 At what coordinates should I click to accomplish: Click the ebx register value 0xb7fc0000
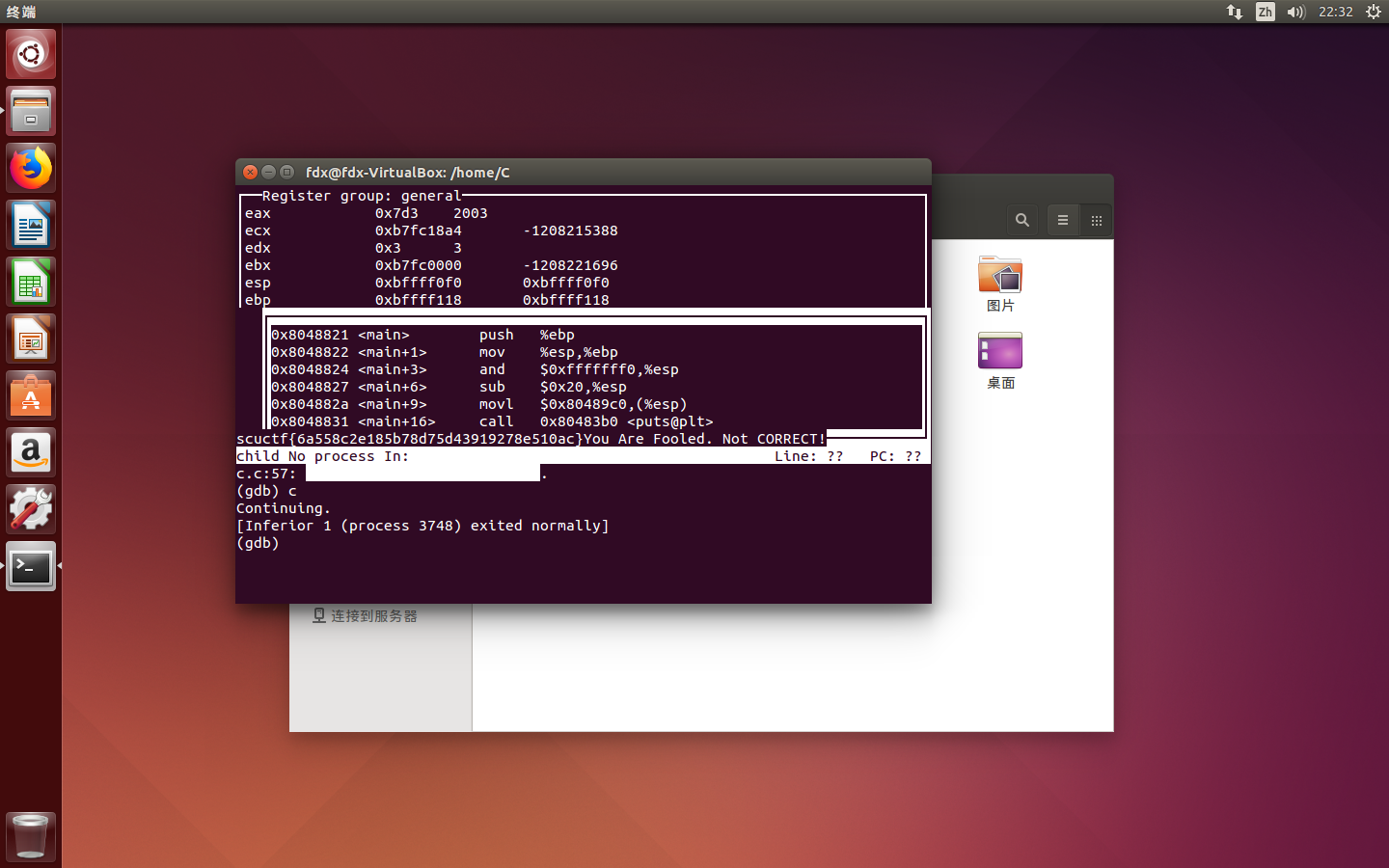tap(419, 265)
